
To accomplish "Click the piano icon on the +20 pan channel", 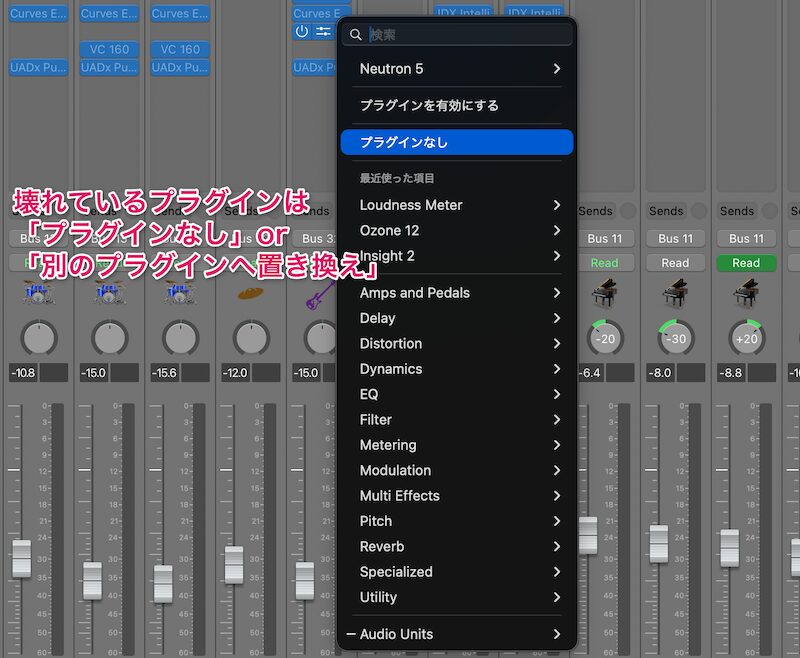I will pyautogui.click(x=746, y=294).
